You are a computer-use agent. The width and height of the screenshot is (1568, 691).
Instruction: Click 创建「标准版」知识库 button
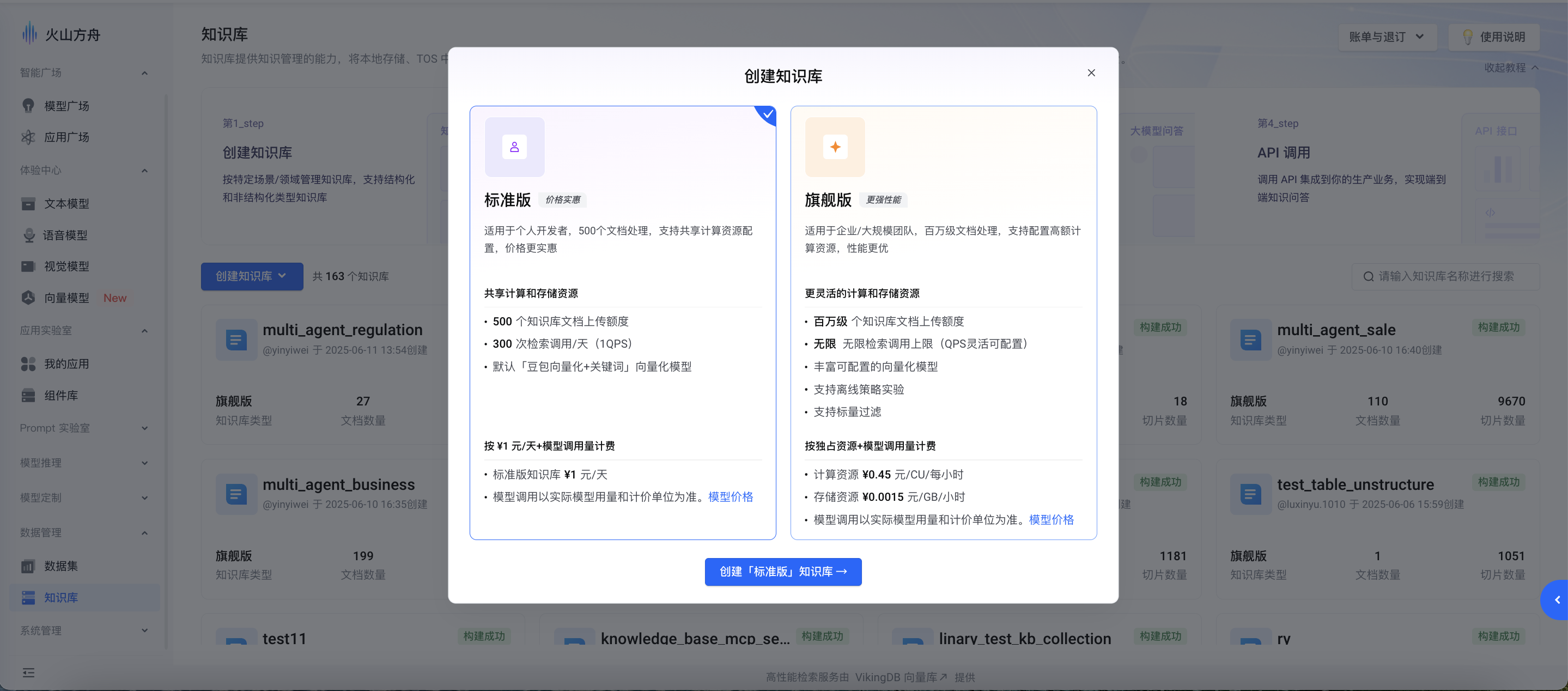tap(783, 572)
